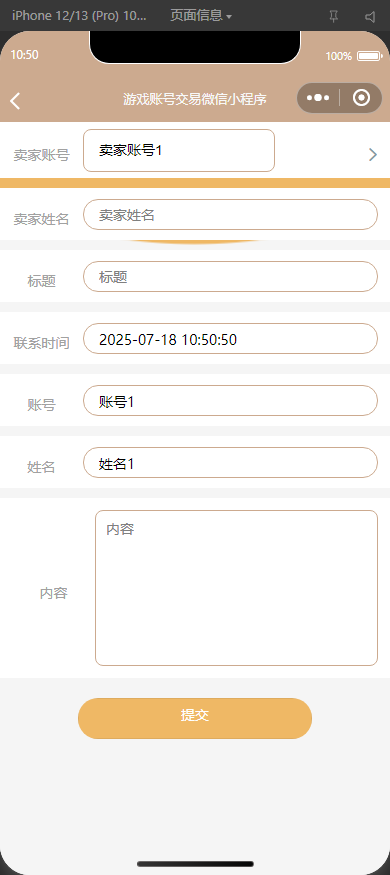Viewport: 390px width, 875px height.
Task: Open the 联系时间 date-time field
Action: 230,339
